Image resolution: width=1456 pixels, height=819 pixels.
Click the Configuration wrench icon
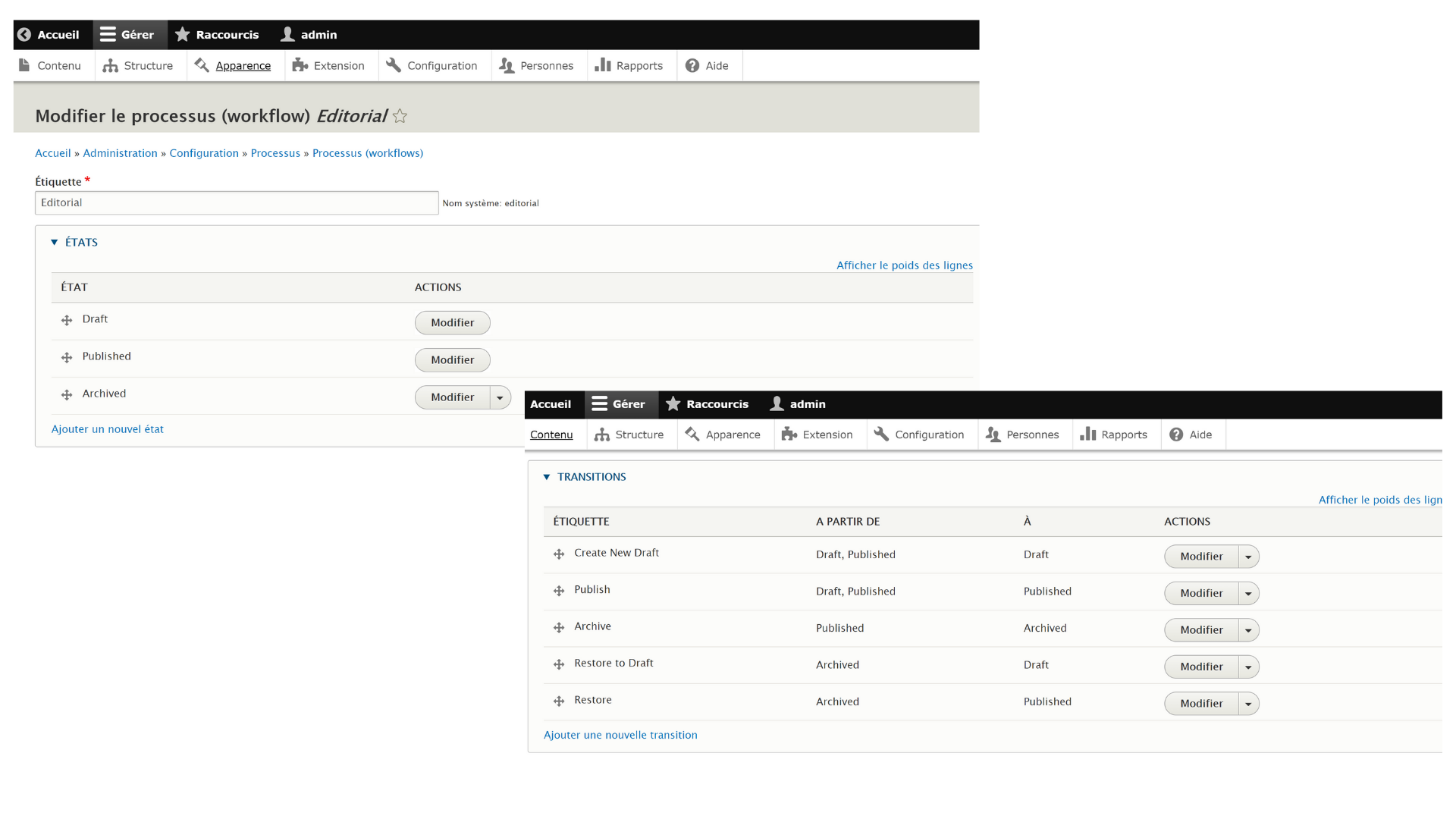point(394,65)
